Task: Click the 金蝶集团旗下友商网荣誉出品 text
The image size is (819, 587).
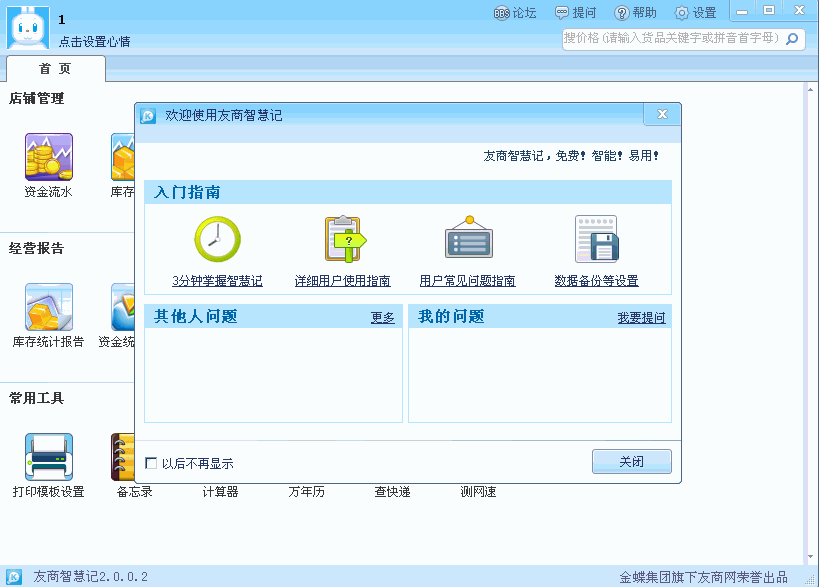Action: tap(704, 577)
